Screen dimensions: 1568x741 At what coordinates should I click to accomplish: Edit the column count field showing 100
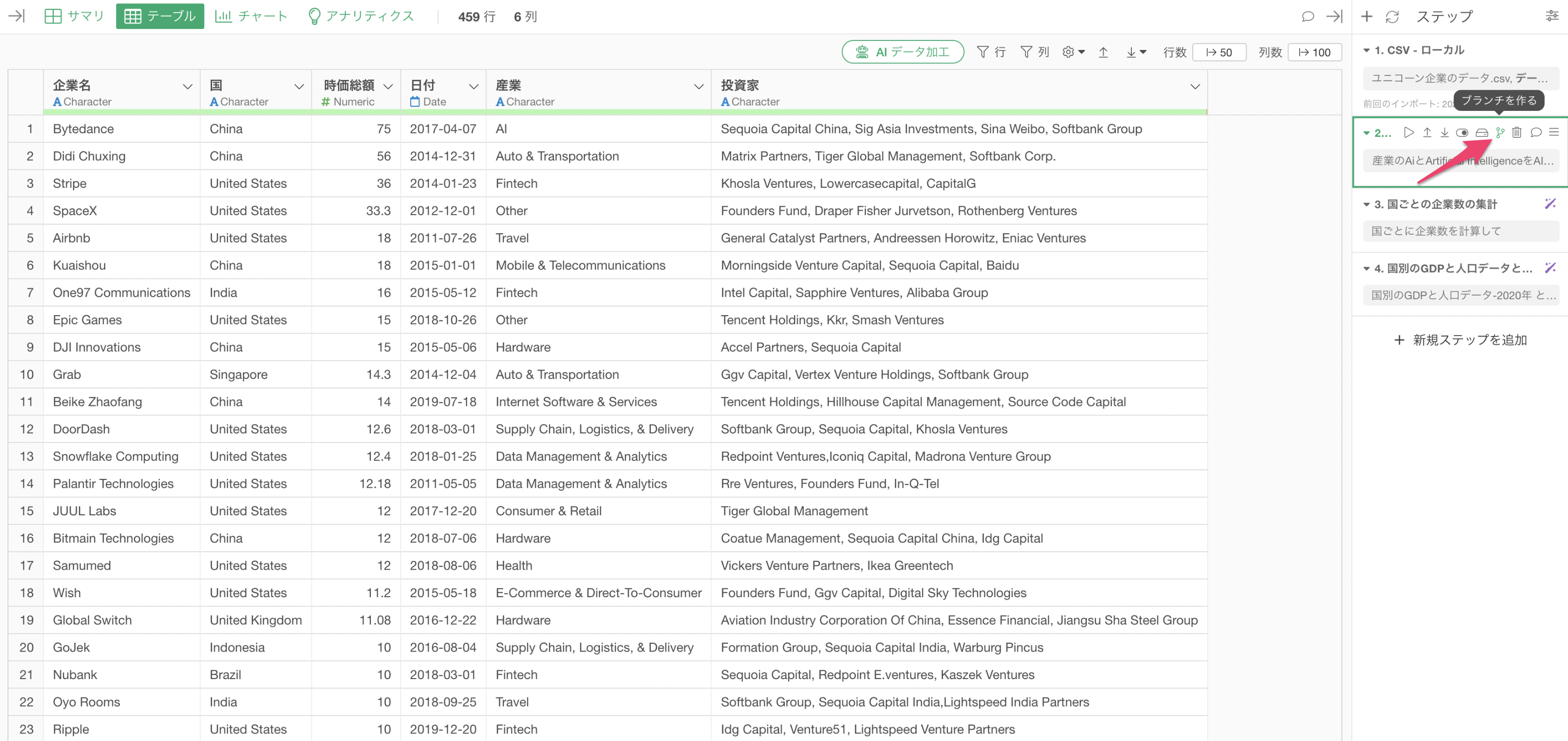[1315, 52]
